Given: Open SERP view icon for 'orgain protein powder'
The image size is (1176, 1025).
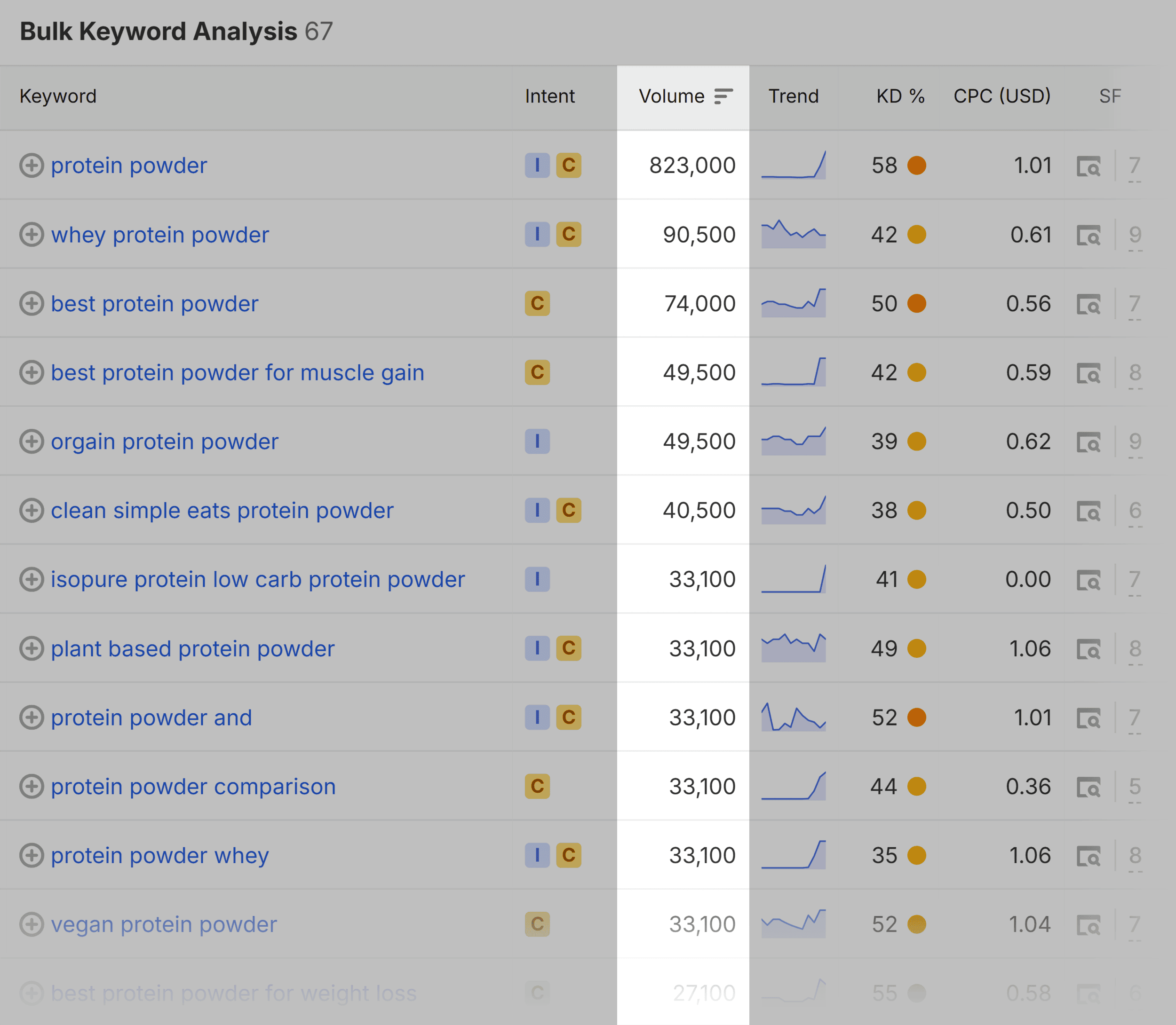Looking at the screenshot, I should [x=1089, y=442].
